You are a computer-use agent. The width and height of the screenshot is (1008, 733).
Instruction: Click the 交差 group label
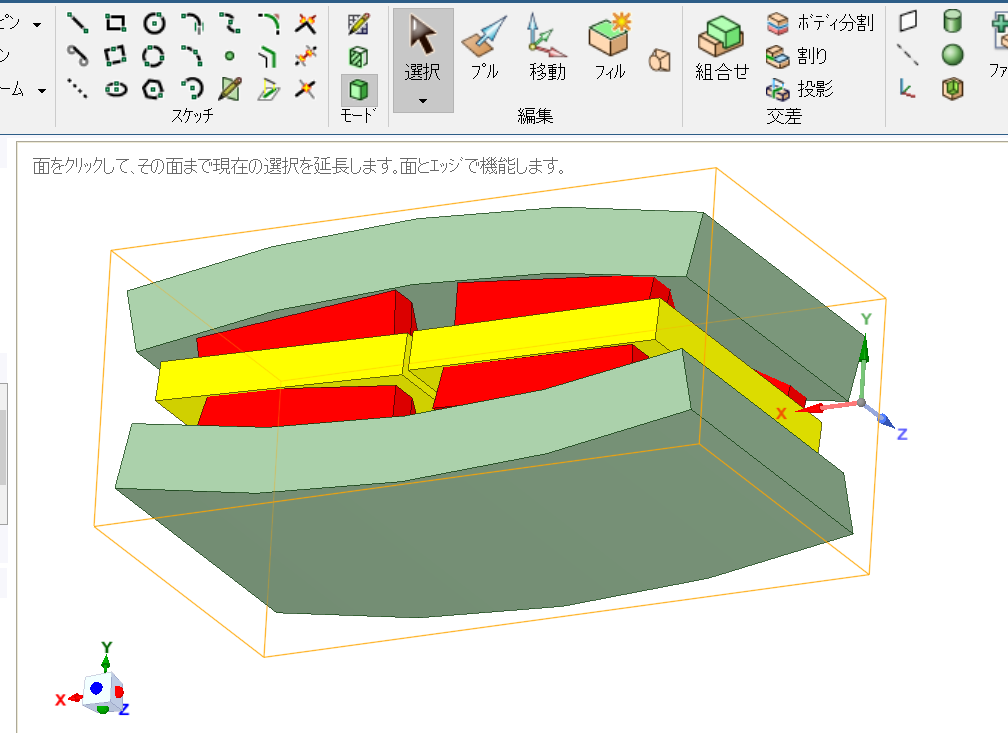(784, 116)
